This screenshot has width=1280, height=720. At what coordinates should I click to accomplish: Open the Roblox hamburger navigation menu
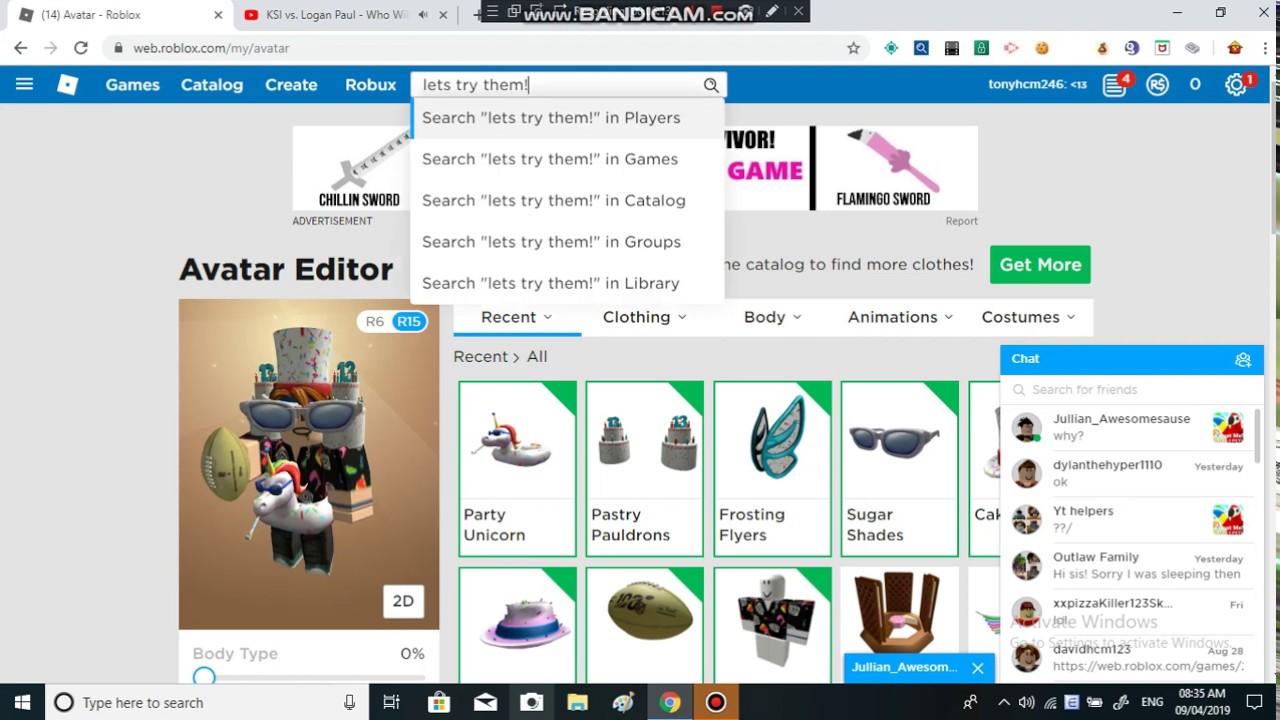(24, 85)
